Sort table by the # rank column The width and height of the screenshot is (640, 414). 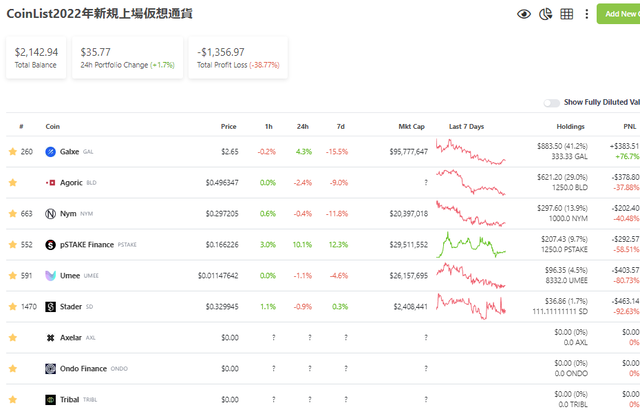21,127
